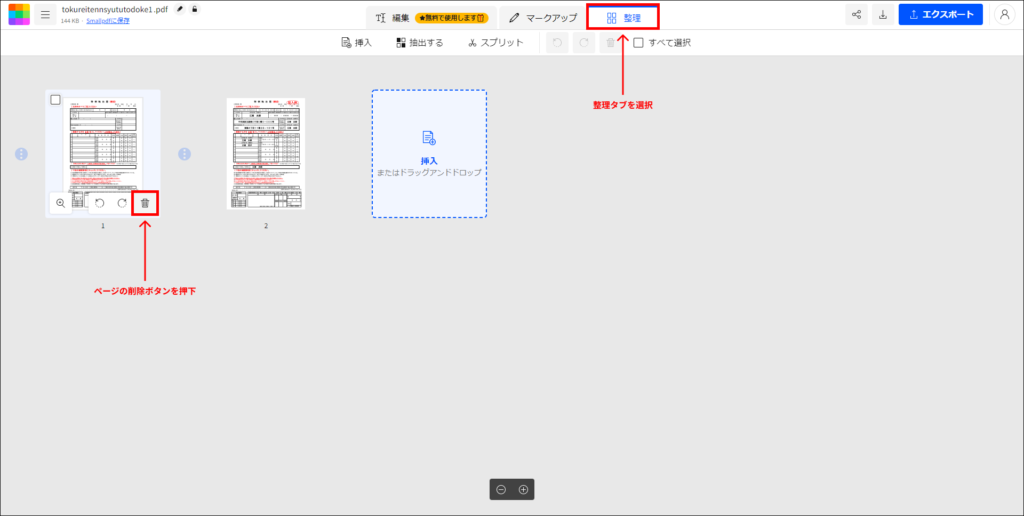Click dots handle between pages 1 and 2
This screenshot has height=516, width=1024.
tap(185, 154)
